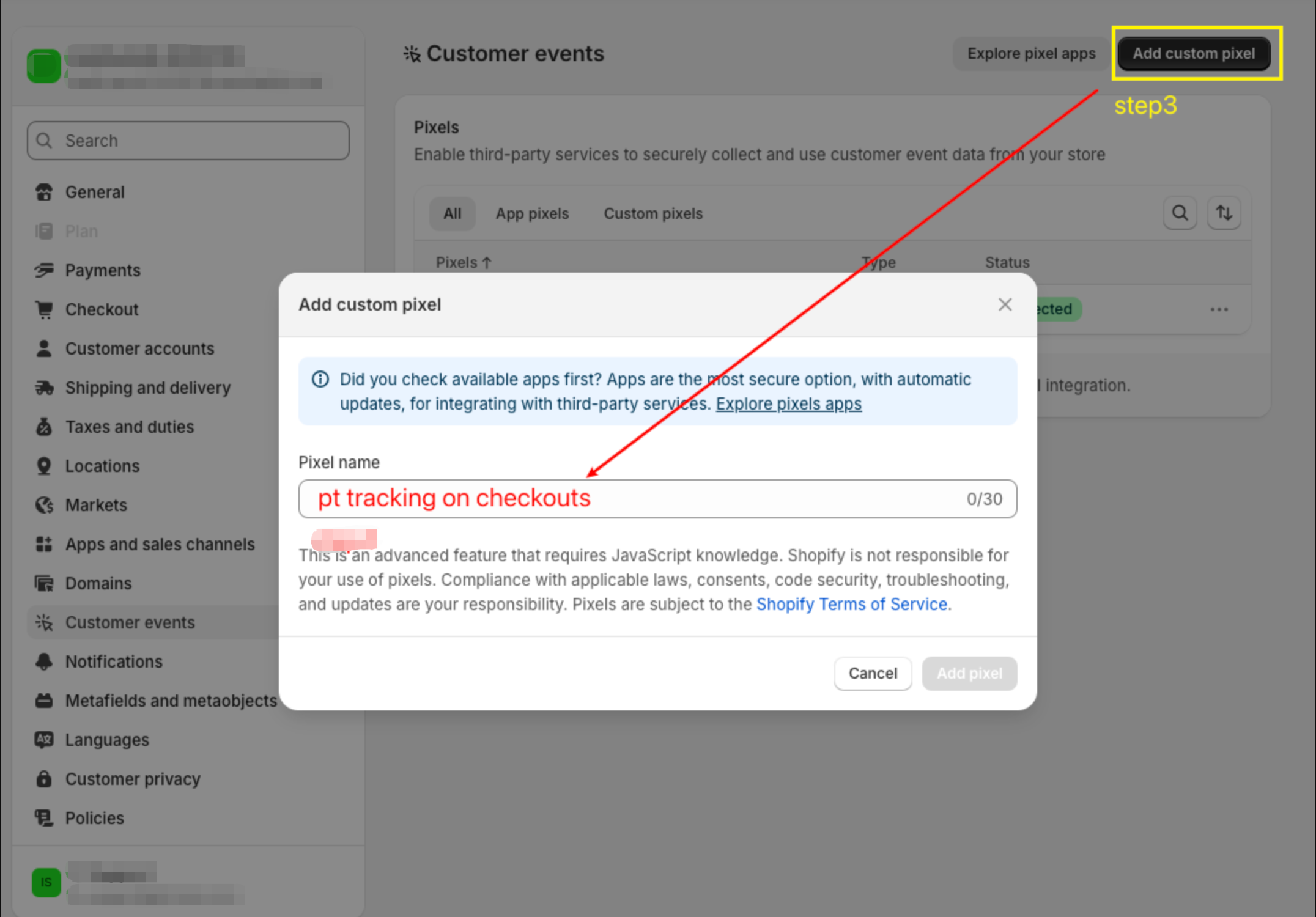Open Notifications bell settings
Screen dimensions: 1316x917
click(x=44, y=661)
